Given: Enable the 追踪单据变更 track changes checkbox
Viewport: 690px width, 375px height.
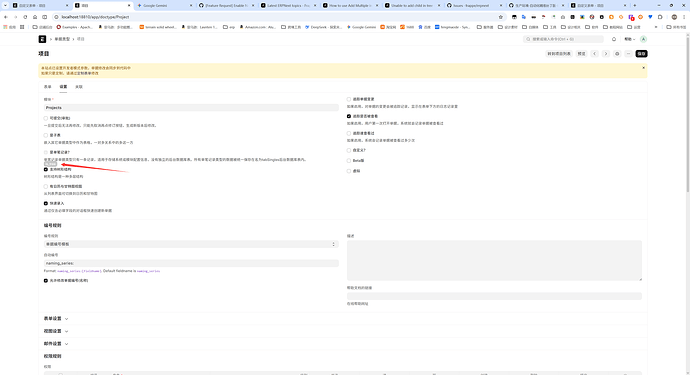Looking at the screenshot, I should pyautogui.click(x=349, y=99).
